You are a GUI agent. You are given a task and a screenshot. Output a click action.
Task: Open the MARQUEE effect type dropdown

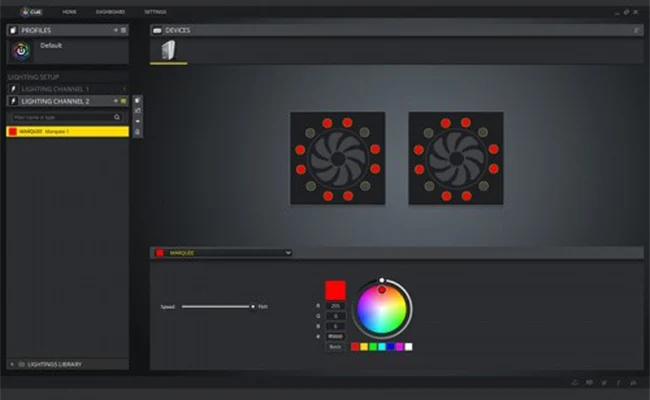(223, 253)
